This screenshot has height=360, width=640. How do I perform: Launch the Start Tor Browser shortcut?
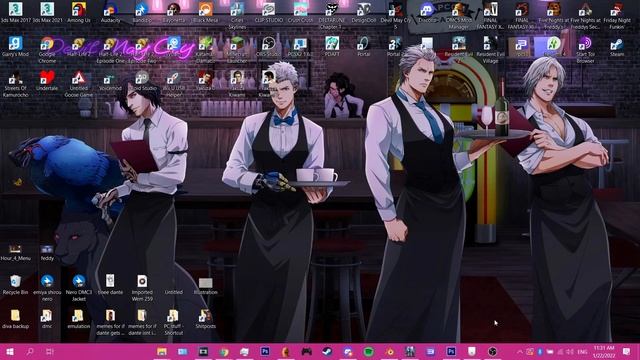click(585, 50)
